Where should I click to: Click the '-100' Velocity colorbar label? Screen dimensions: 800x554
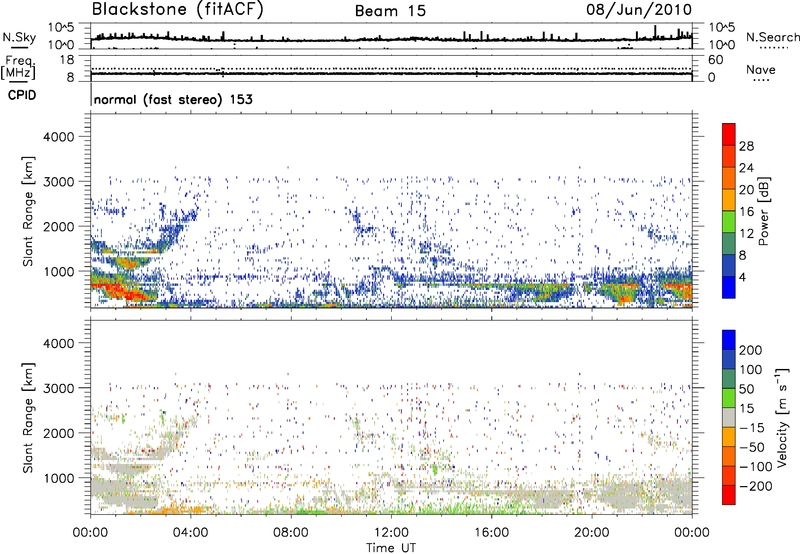(x=756, y=467)
